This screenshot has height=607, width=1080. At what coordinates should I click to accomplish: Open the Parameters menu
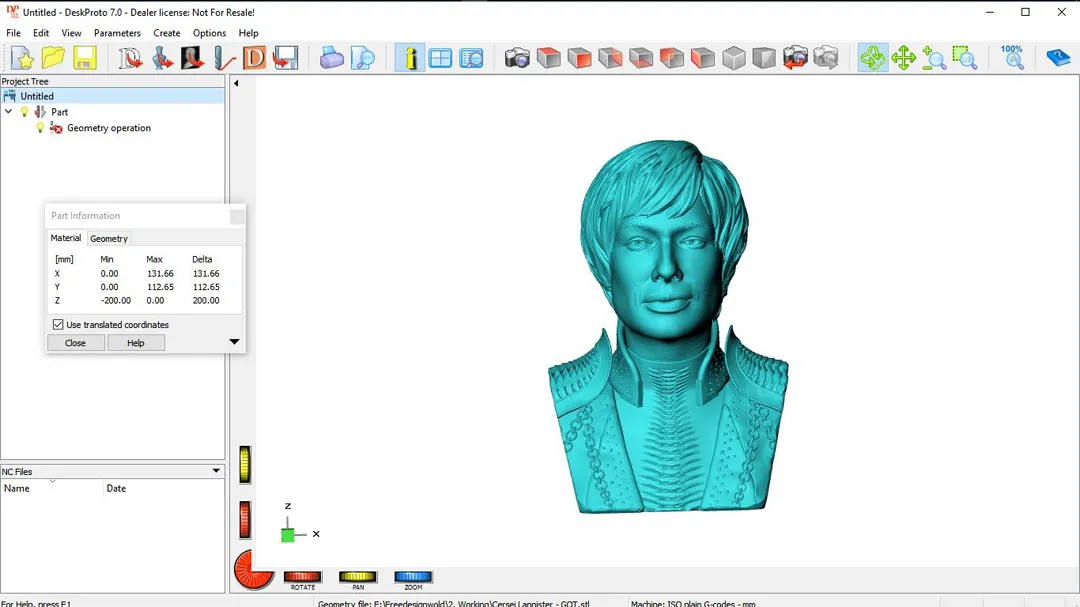[117, 33]
